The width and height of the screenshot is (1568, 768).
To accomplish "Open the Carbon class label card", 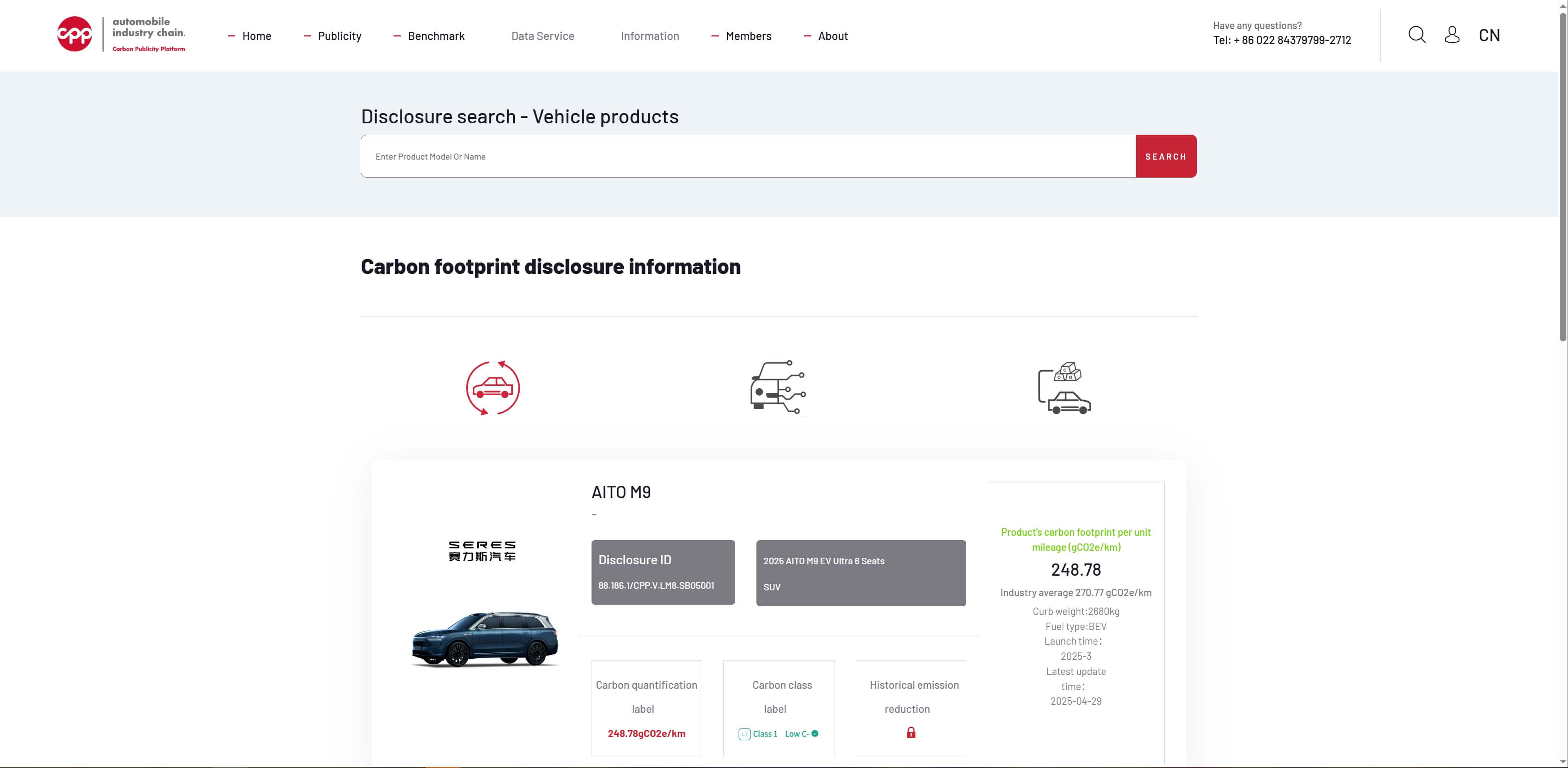I will [x=778, y=708].
